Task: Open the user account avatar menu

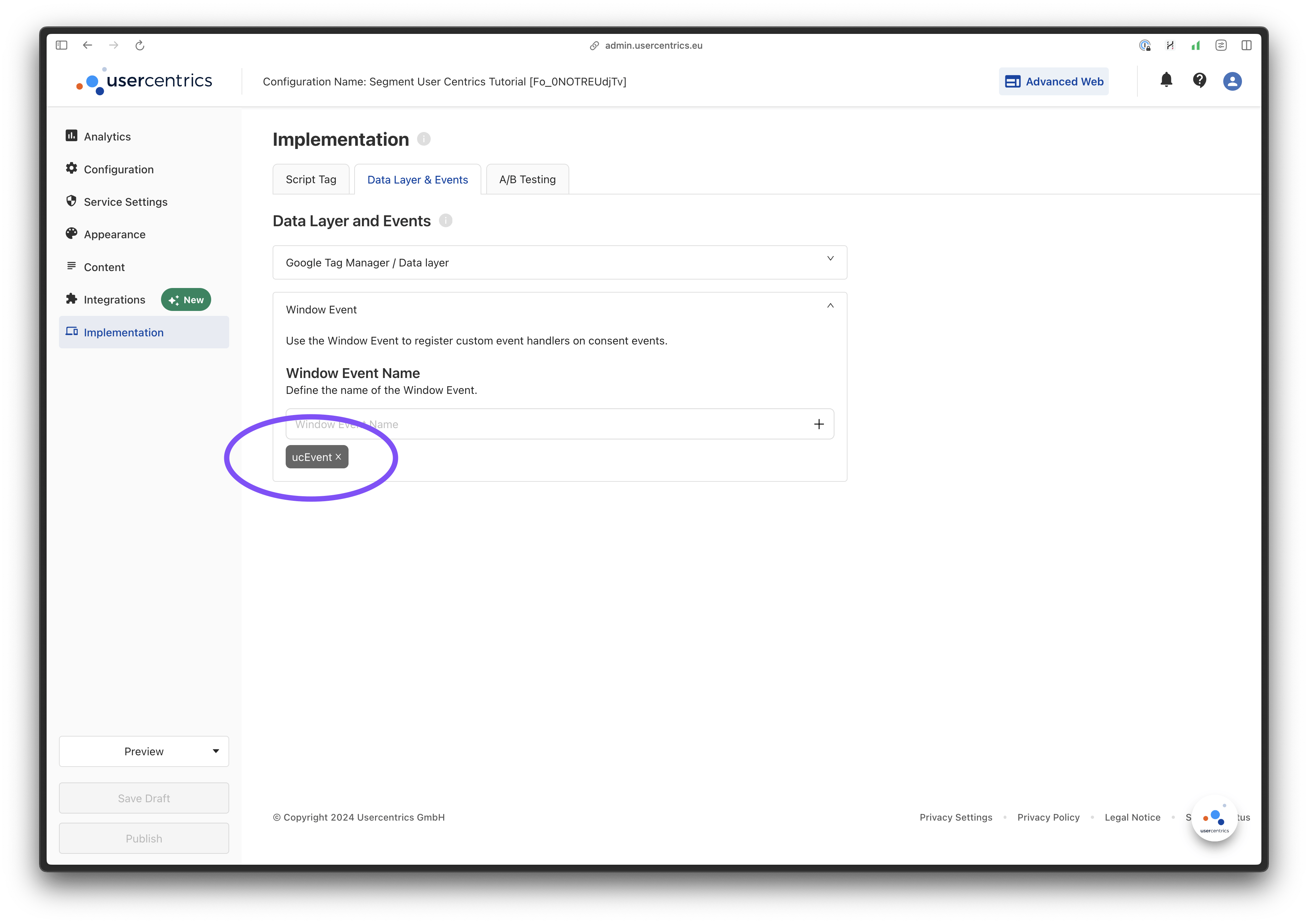Action: (x=1232, y=81)
